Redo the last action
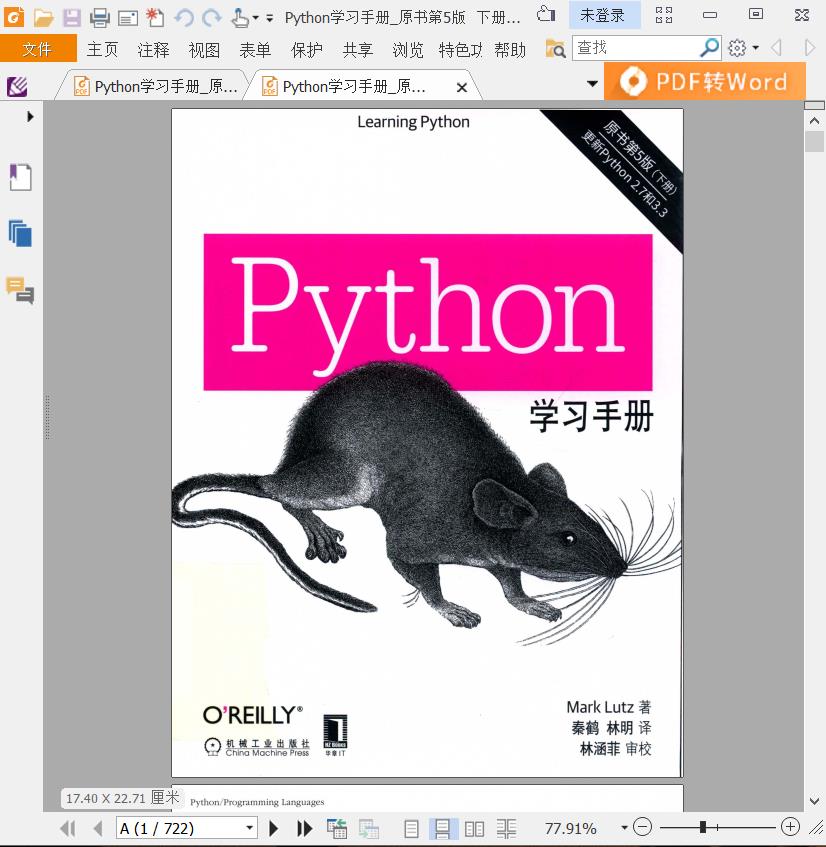Image resolution: width=826 pixels, height=847 pixels. (211, 18)
